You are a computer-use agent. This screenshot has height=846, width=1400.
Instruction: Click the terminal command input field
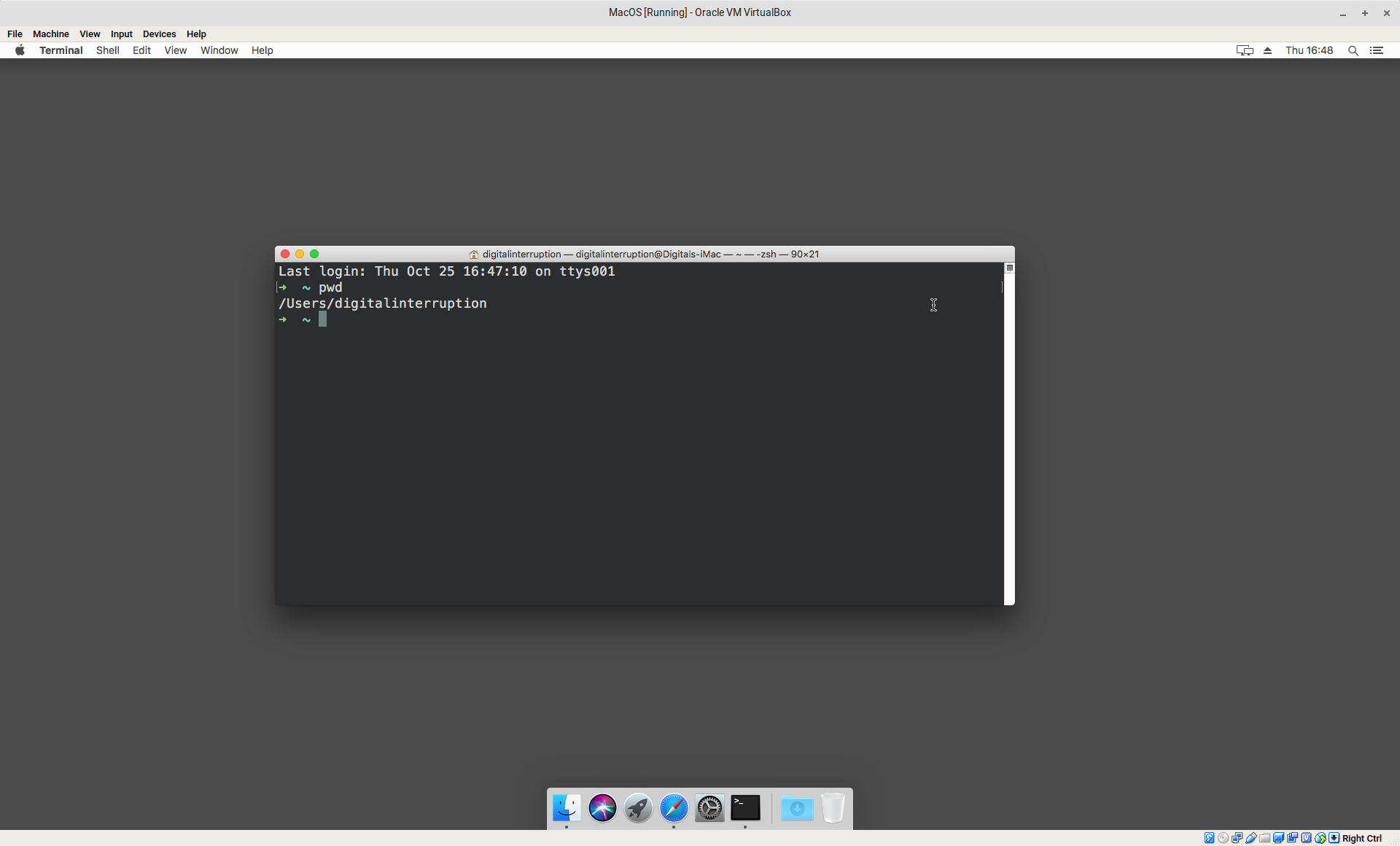(x=322, y=319)
